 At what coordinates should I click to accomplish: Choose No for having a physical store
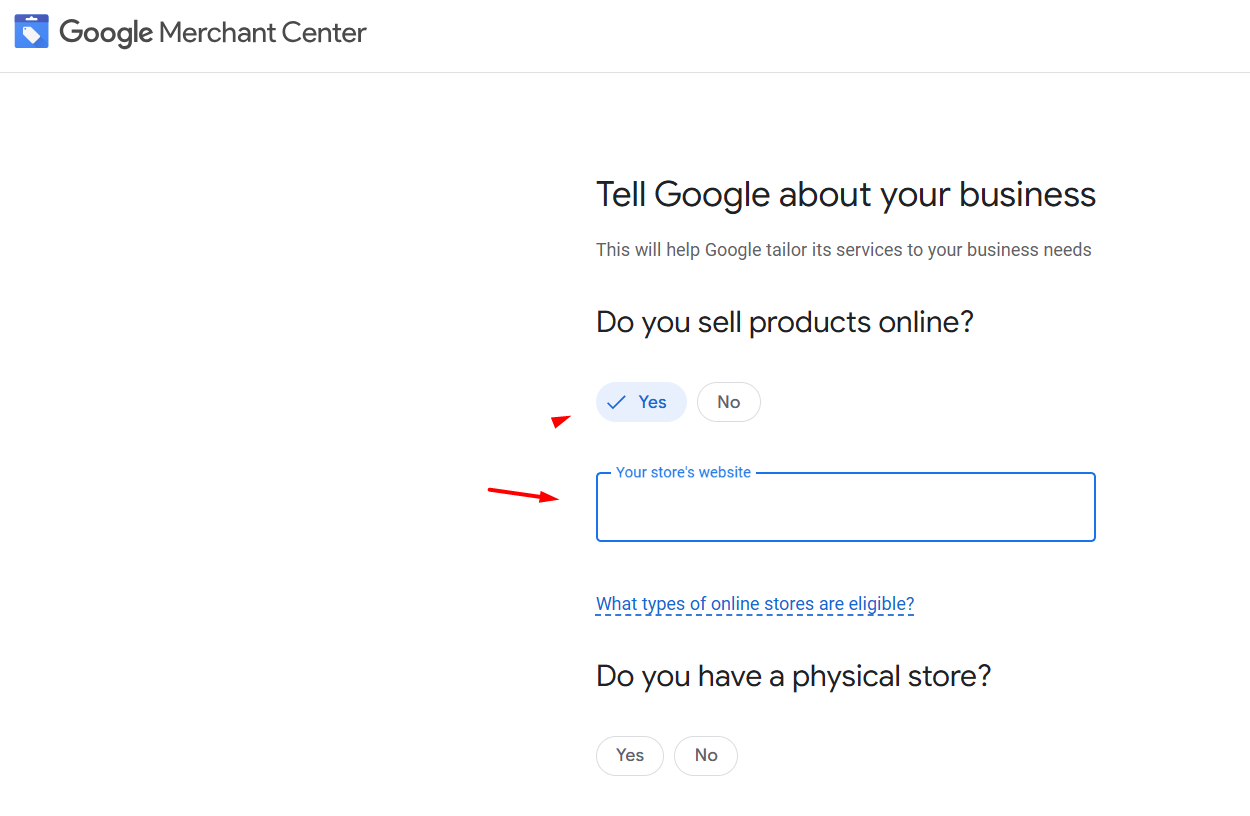click(706, 756)
